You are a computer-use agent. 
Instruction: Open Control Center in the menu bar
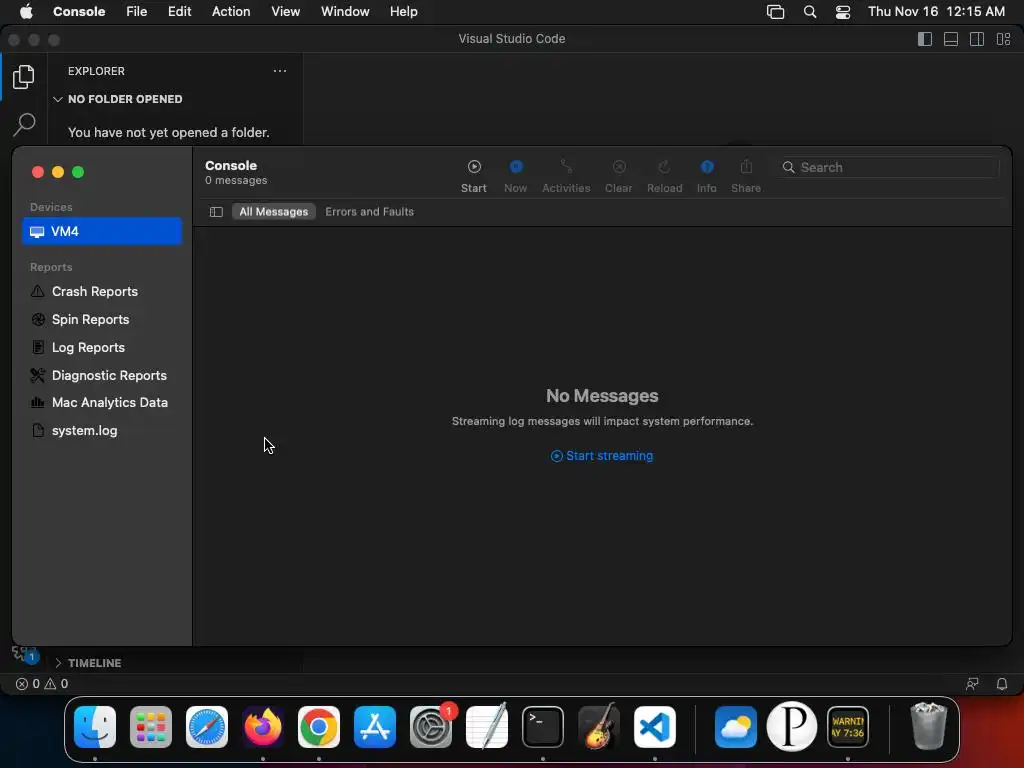(843, 12)
